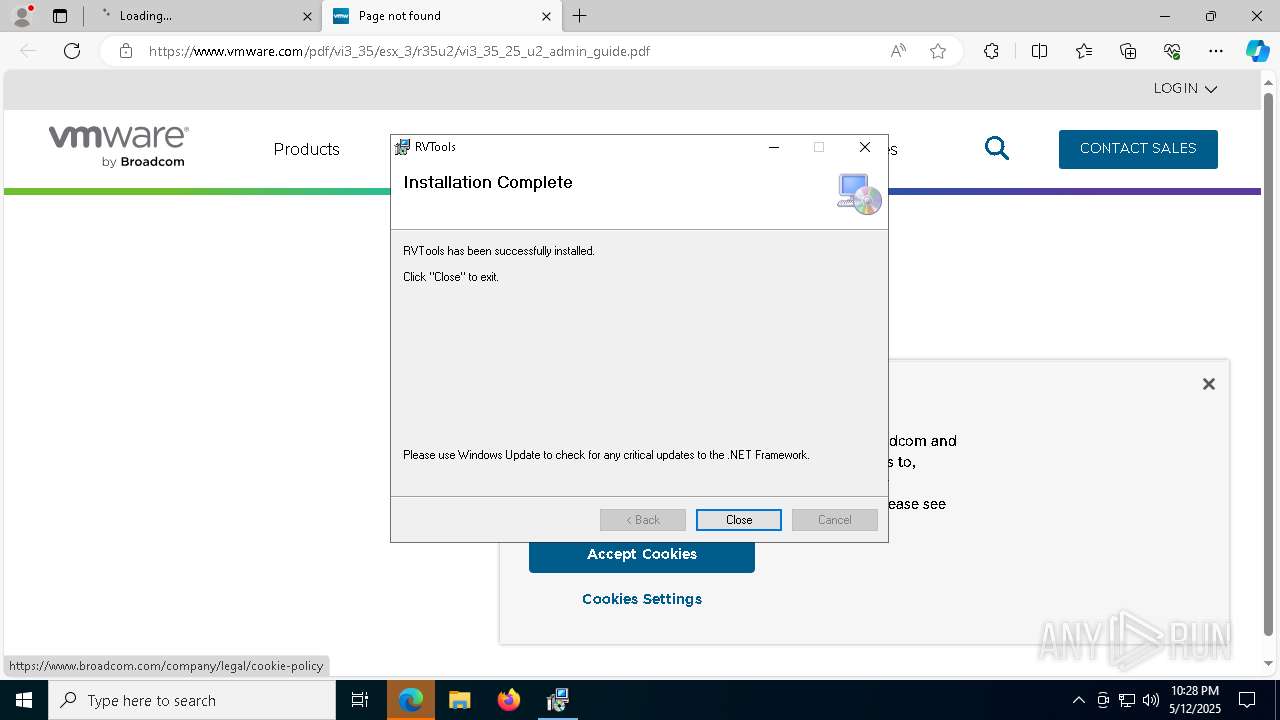Add this page to favorites star
The width and height of the screenshot is (1280, 720).
(938, 51)
